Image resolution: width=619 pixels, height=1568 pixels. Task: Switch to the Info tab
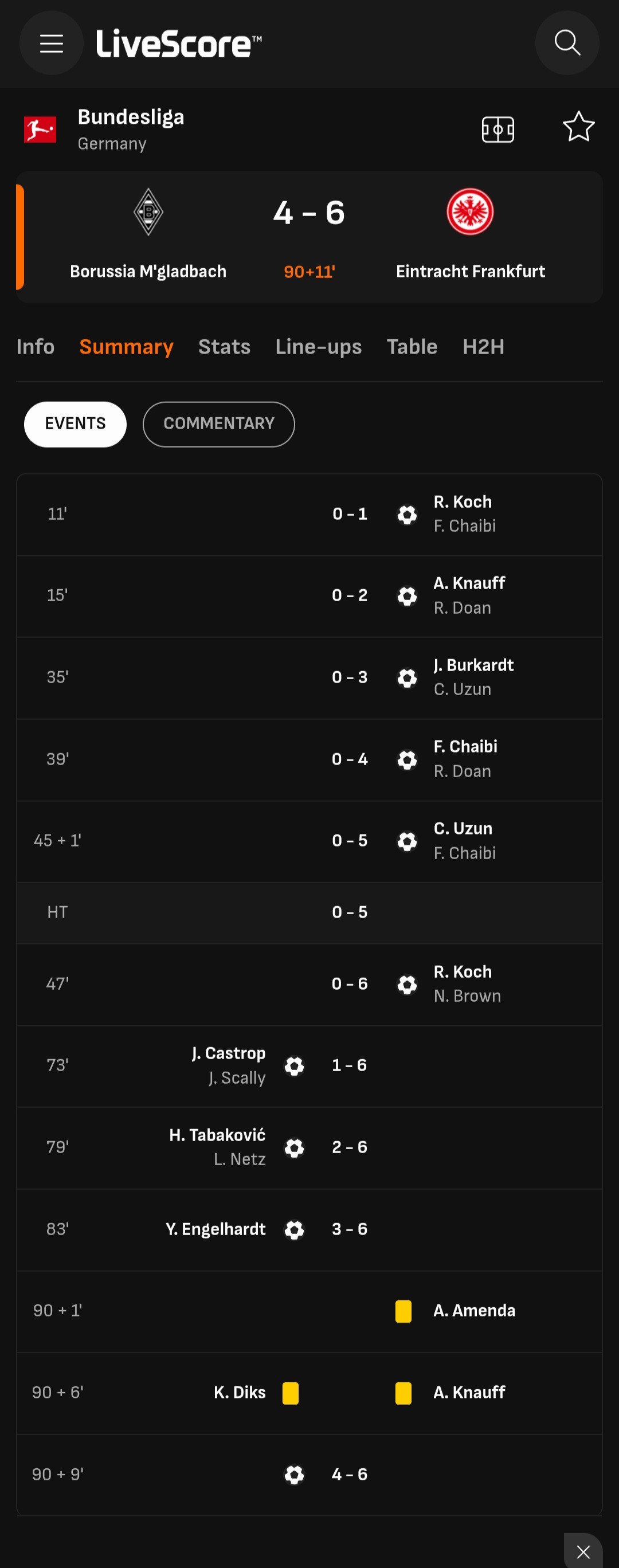point(36,347)
